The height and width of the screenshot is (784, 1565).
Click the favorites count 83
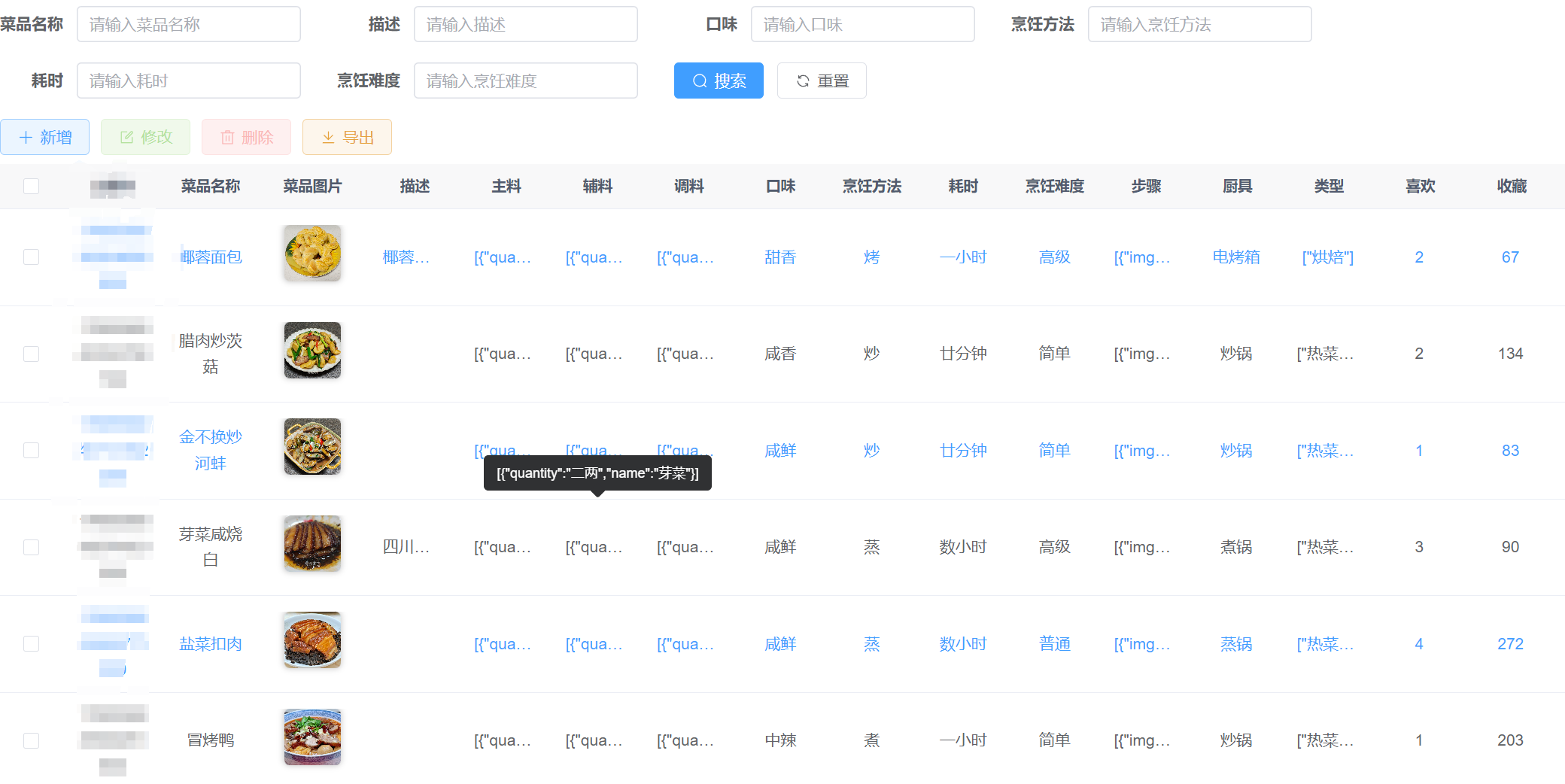[x=1510, y=451]
